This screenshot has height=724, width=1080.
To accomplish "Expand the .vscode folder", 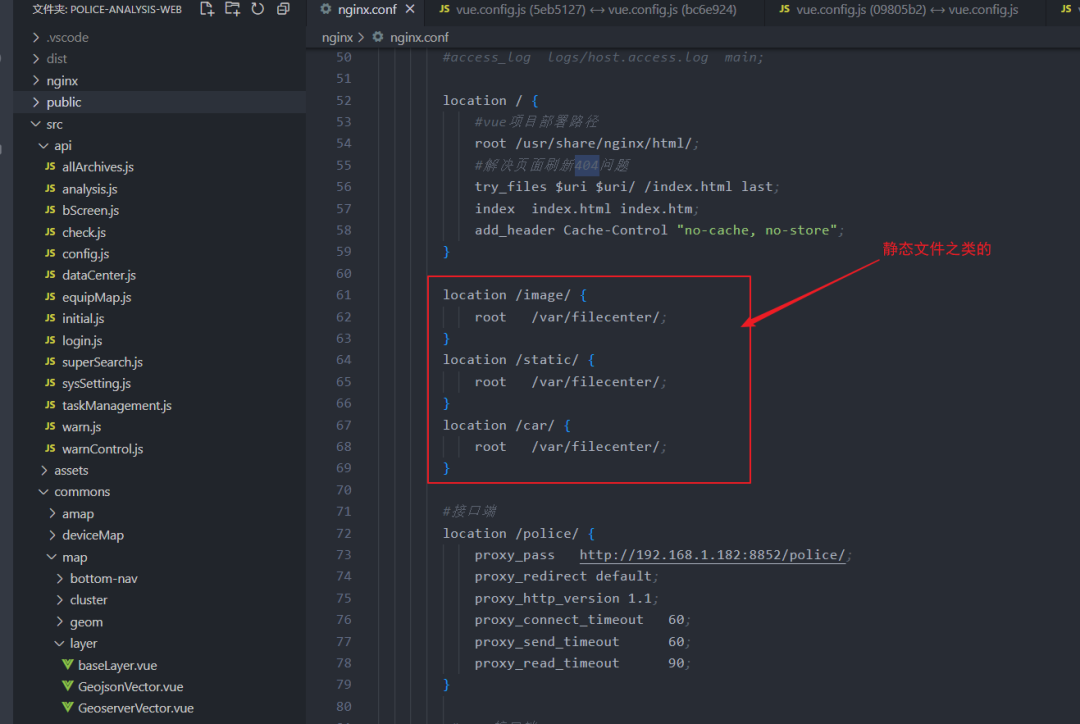I will coord(67,37).
